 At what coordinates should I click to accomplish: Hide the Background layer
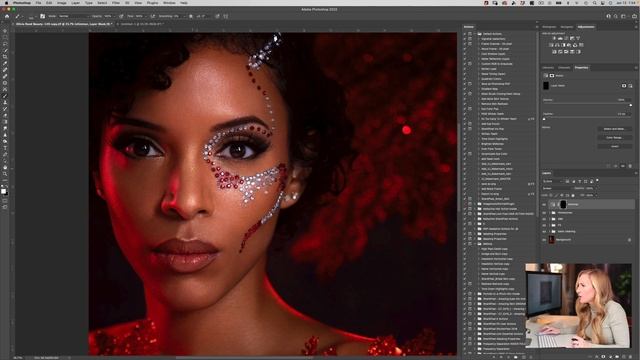coord(544,240)
